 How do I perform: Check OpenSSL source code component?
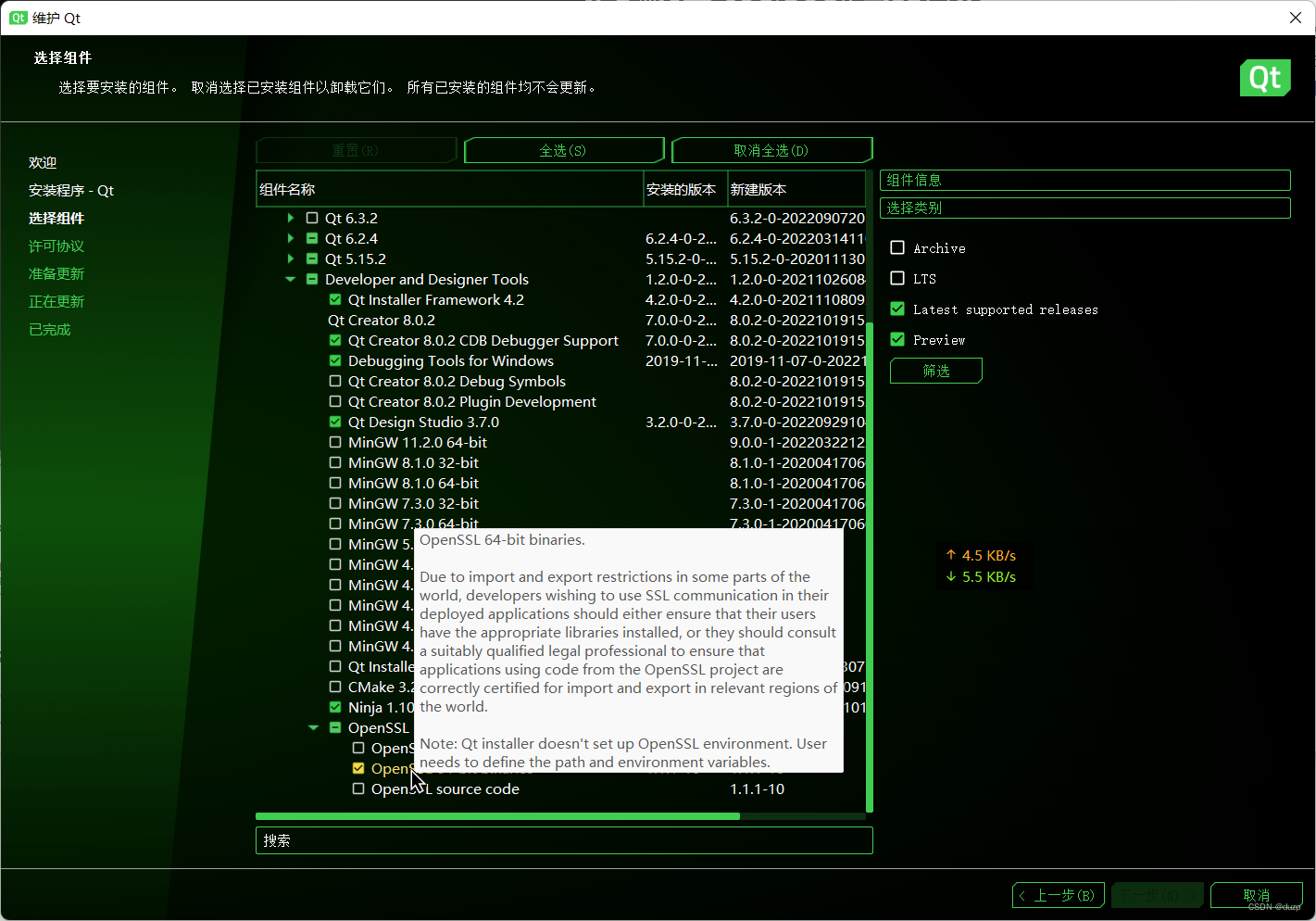click(358, 789)
